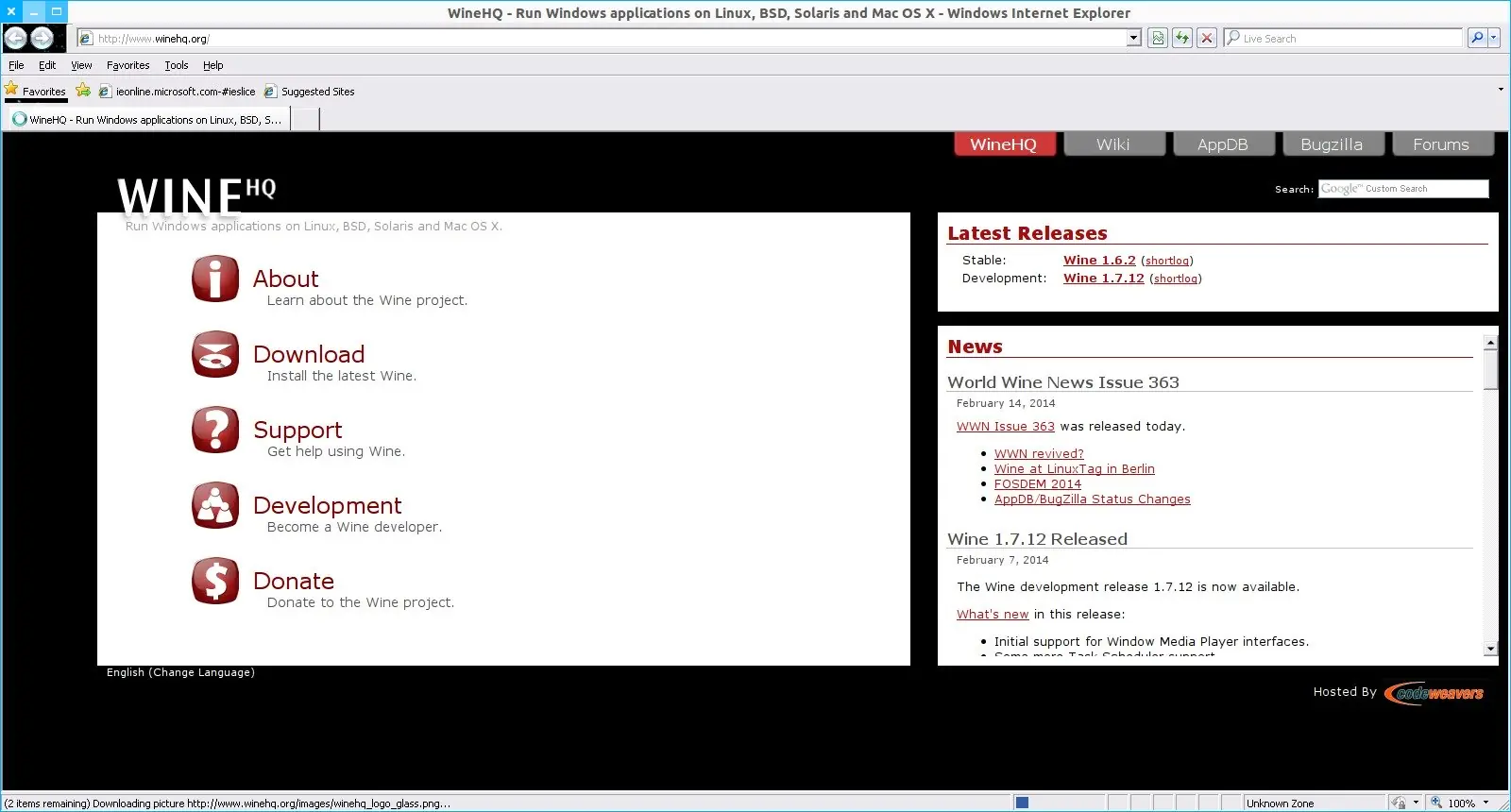The width and height of the screenshot is (1511, 812).
Task: Click the Support question mark icon
Action: tap(215, 430)
